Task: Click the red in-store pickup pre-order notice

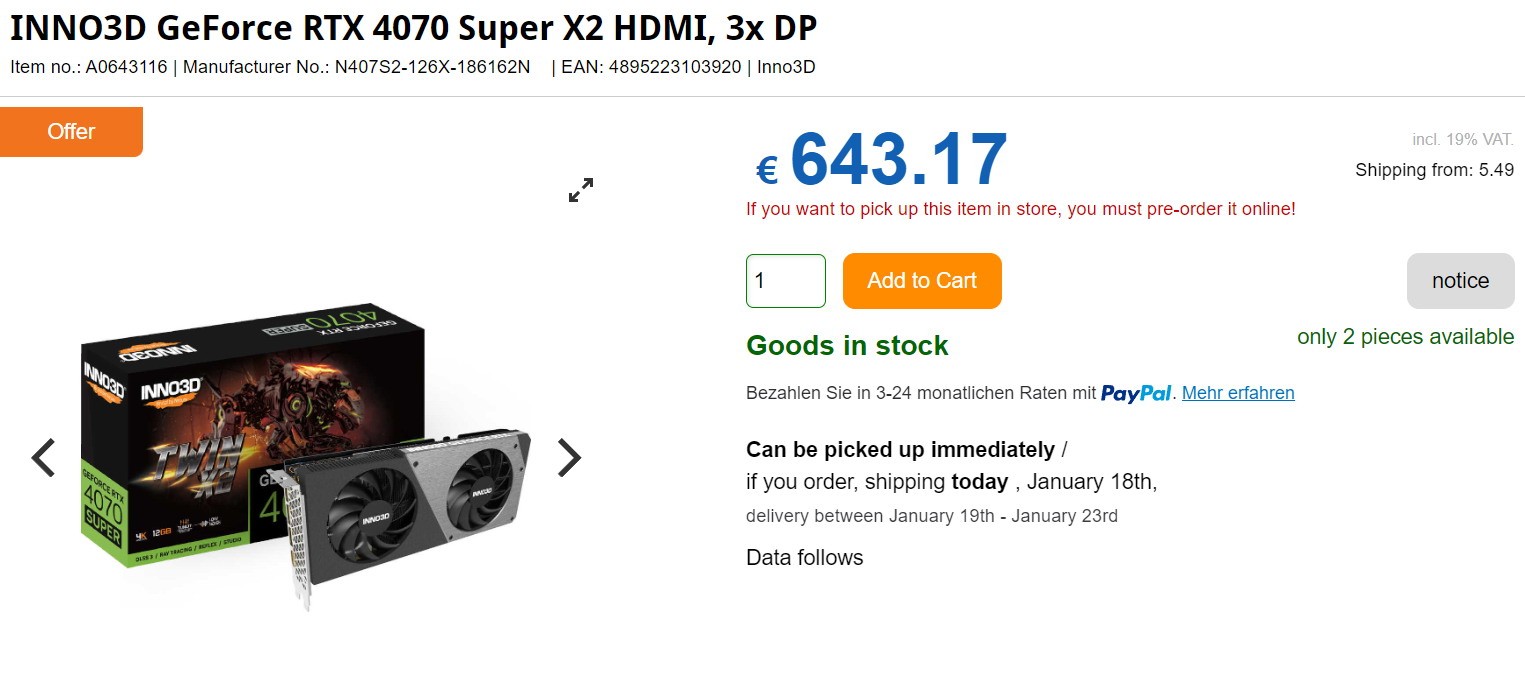Action: tap(1021, 209)
